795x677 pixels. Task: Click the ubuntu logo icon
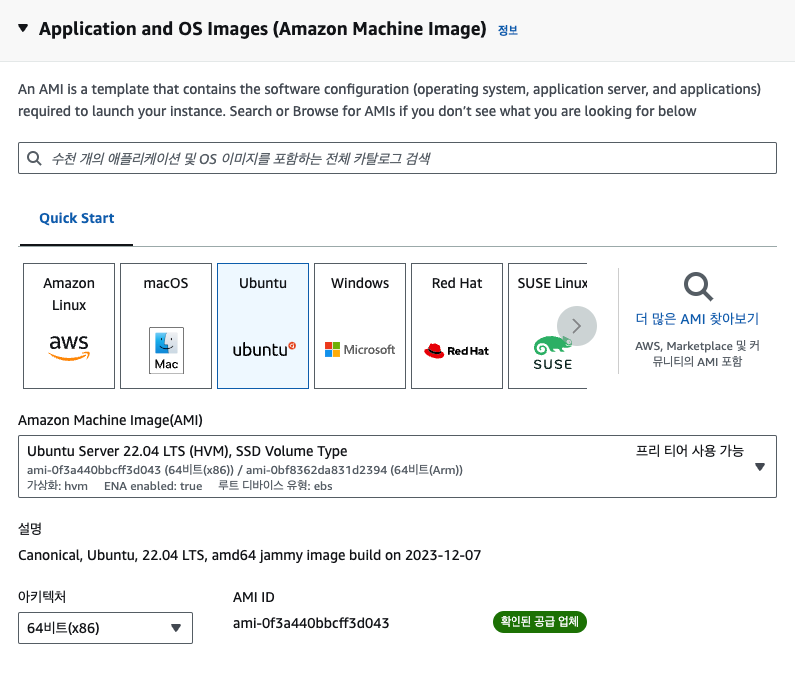(x=264, y=349)
